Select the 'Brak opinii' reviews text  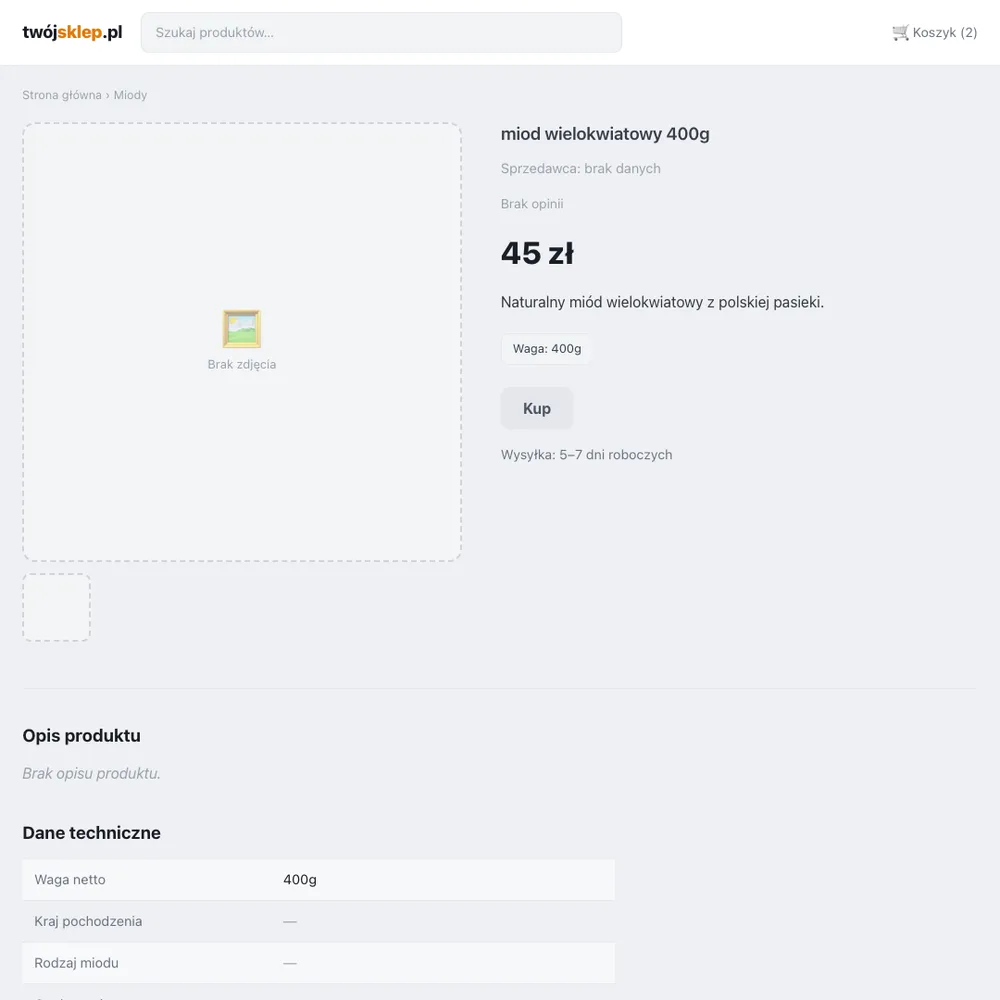click(532, 204)
